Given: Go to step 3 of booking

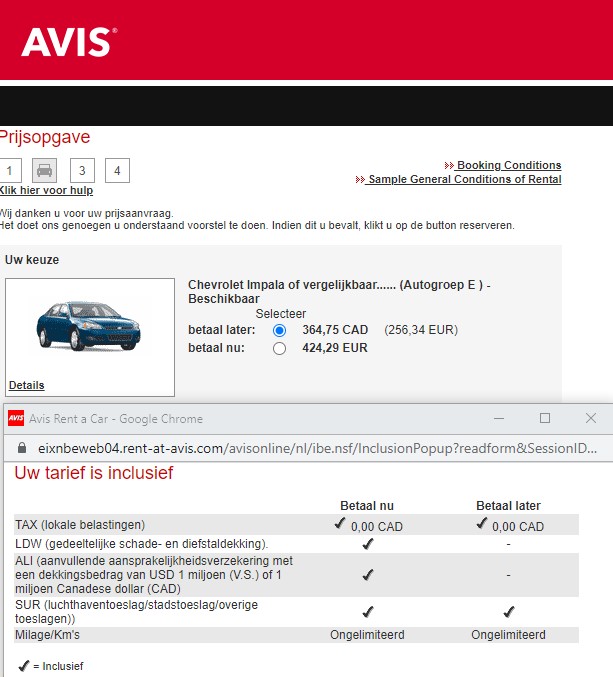Looking at the screenshot, I should [82, 171].
